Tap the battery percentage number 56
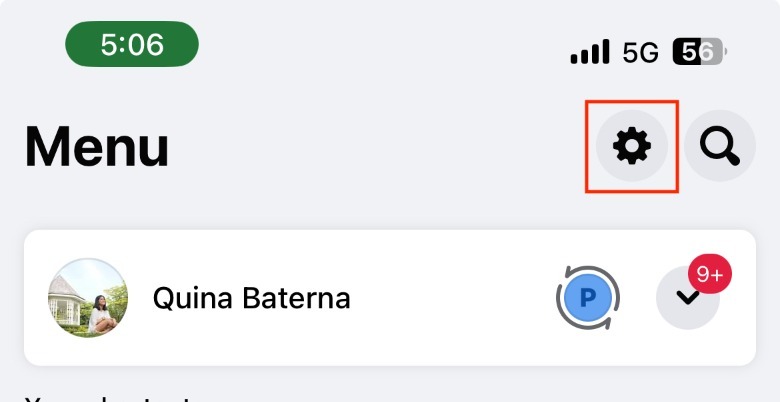 [698, 52]
